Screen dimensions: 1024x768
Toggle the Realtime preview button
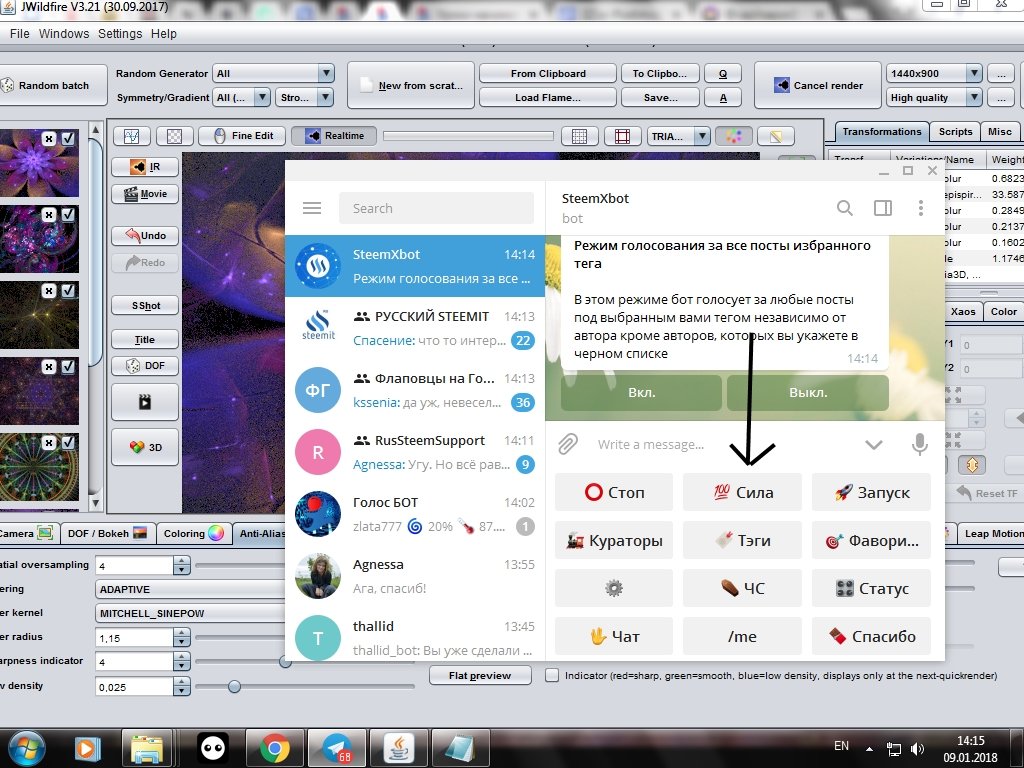pos(334,136)
